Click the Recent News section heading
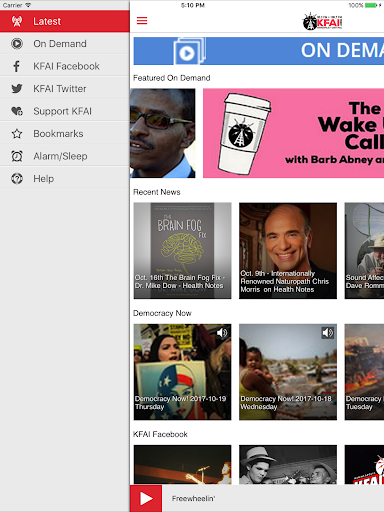Viewport: 384px width, 512px height. (x=157, y=192)
